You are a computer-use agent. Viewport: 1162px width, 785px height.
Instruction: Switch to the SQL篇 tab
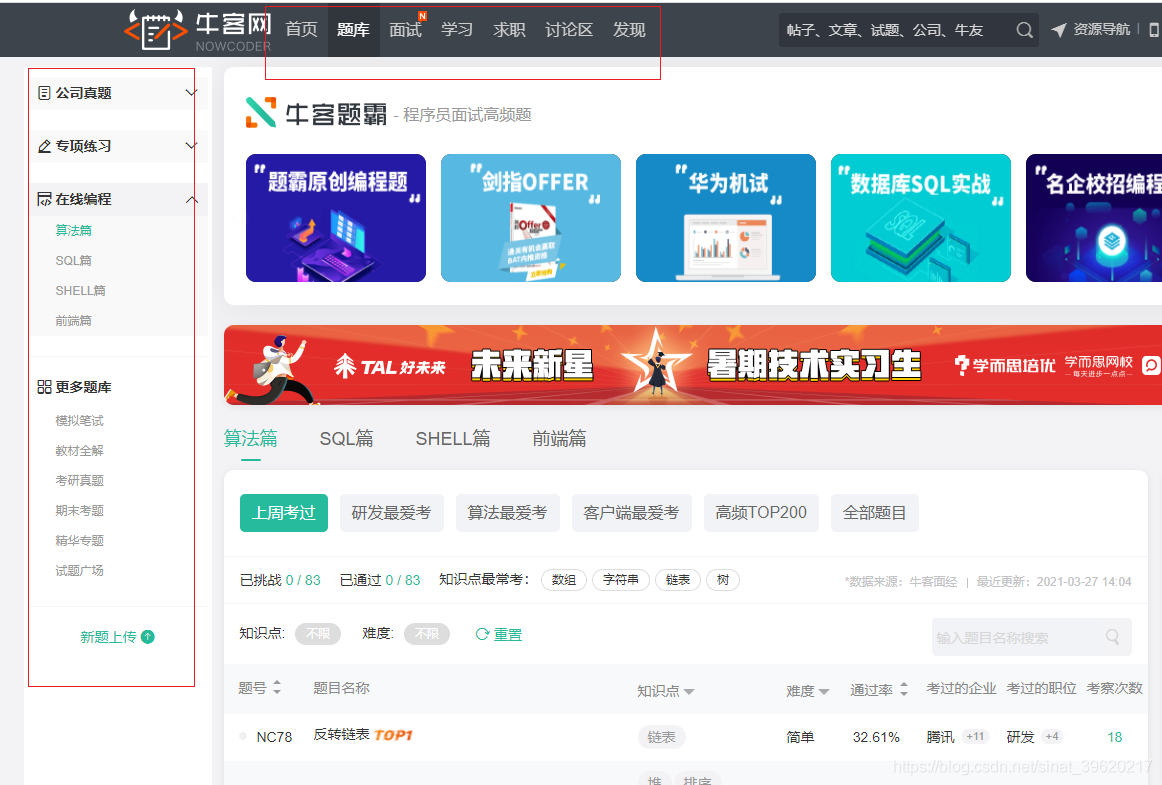pos(346,438)
